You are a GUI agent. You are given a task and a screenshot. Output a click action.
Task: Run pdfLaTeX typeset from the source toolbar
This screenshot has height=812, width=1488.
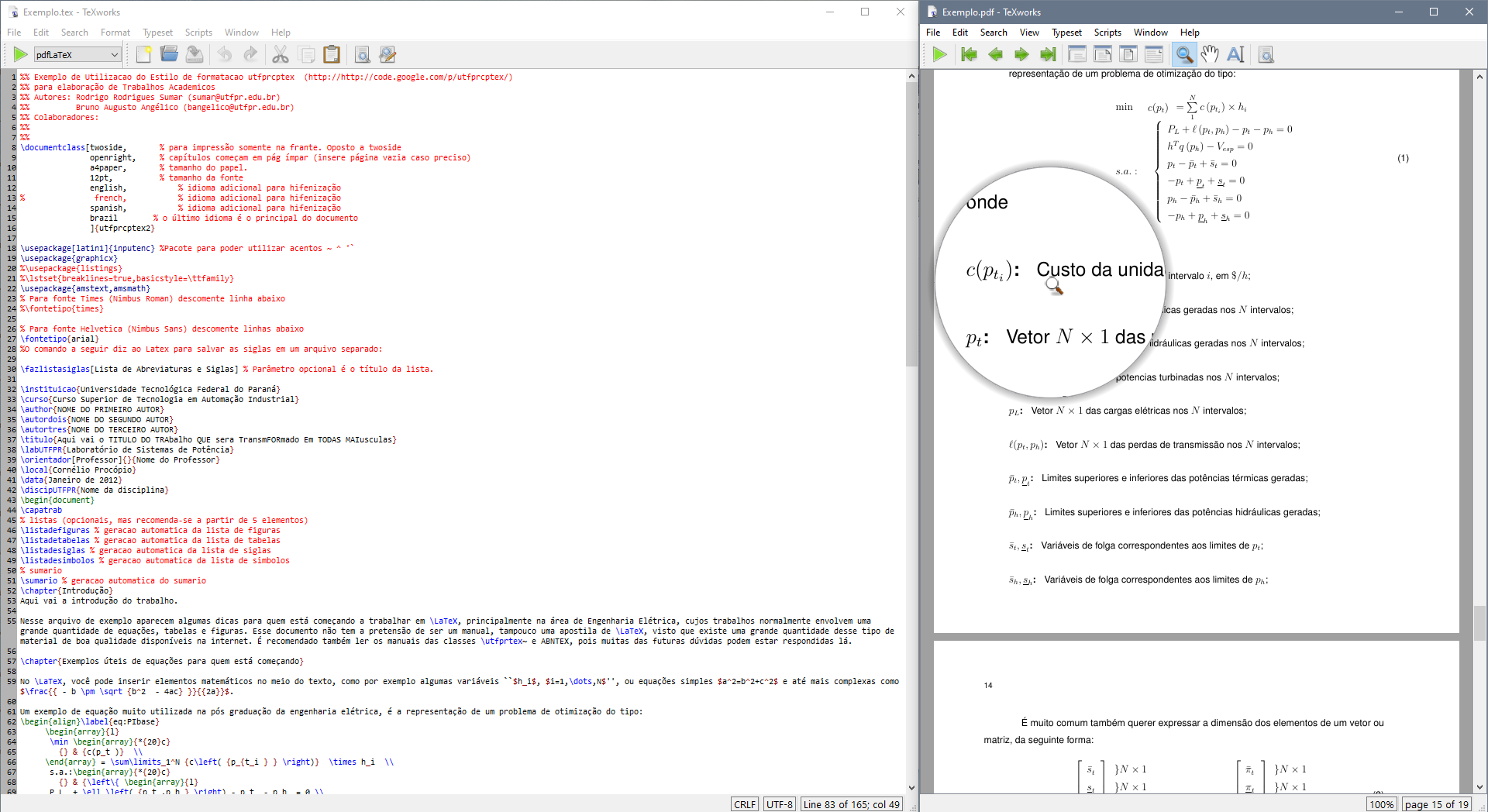19,54
